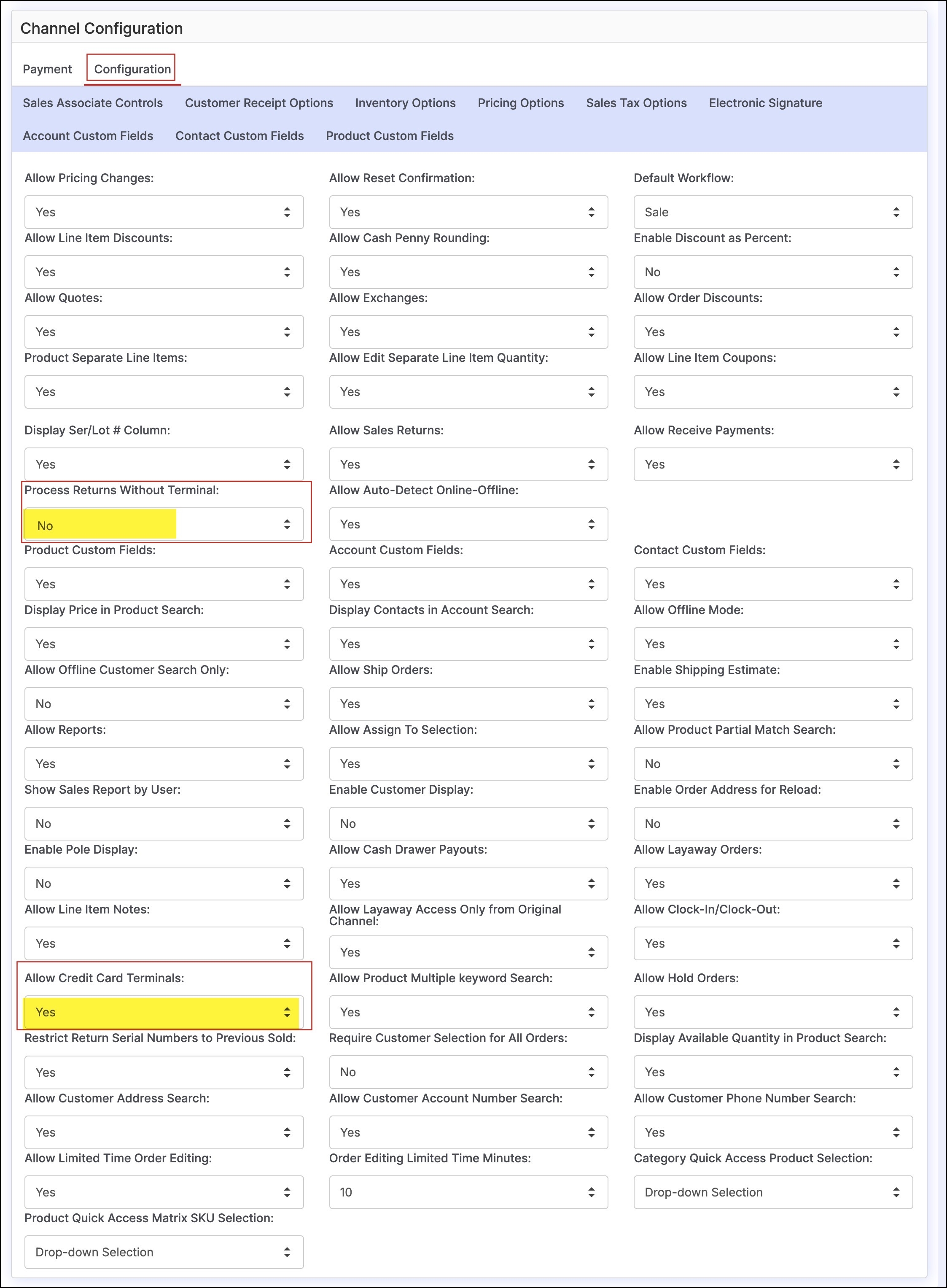
Task: Open Enable Pole Display dropdown
Action: [x=163, y=883]
